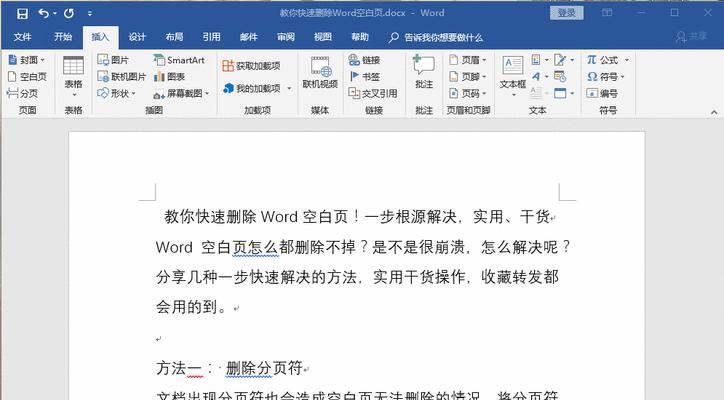Open the Ω 符号 symbol menu

(606, 77)
